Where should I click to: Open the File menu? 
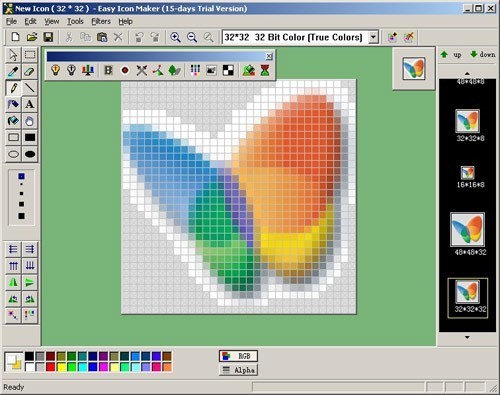pos(11,21)
